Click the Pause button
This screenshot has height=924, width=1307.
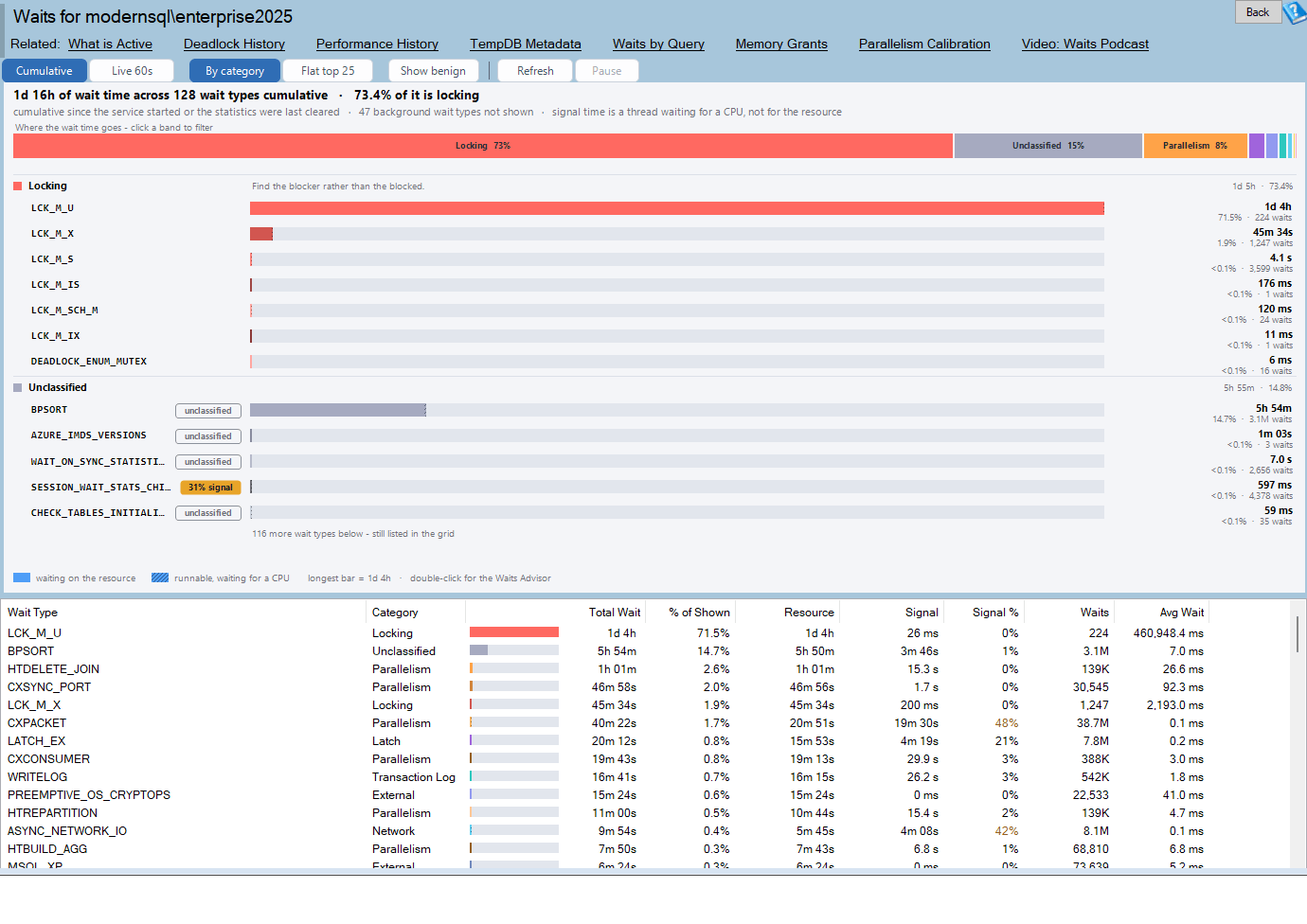point(607,71)
